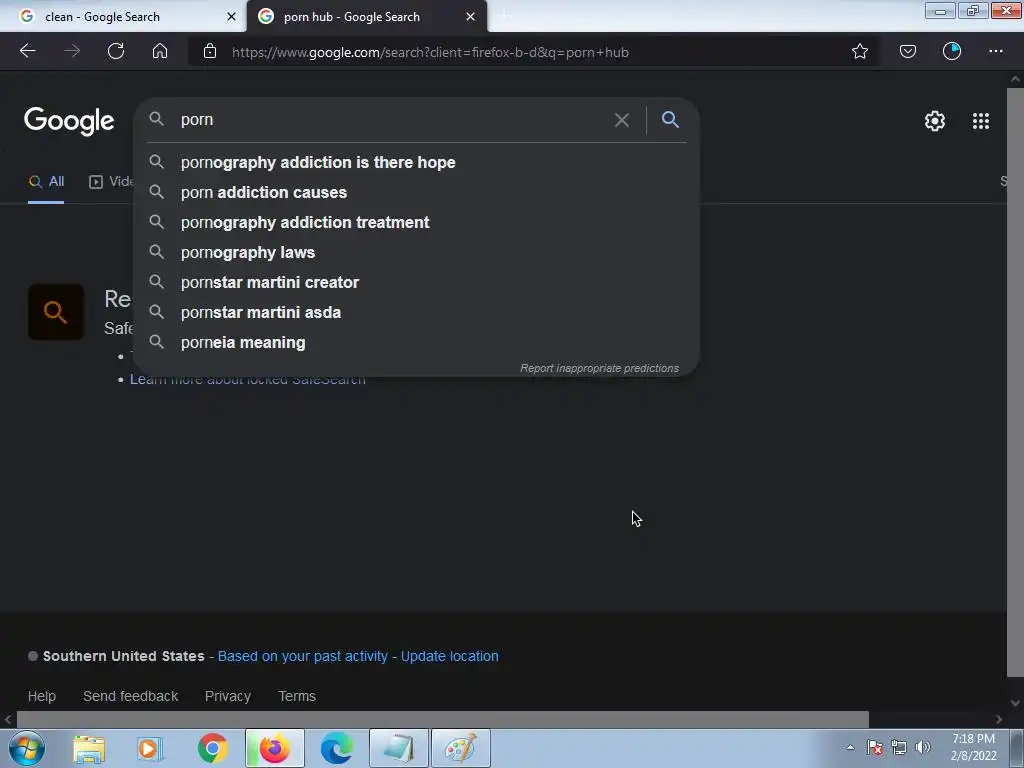Screen dimensions: 1024x768
Task: Choose suggestion 'porn addiction causes'
Action: (417, 192)
